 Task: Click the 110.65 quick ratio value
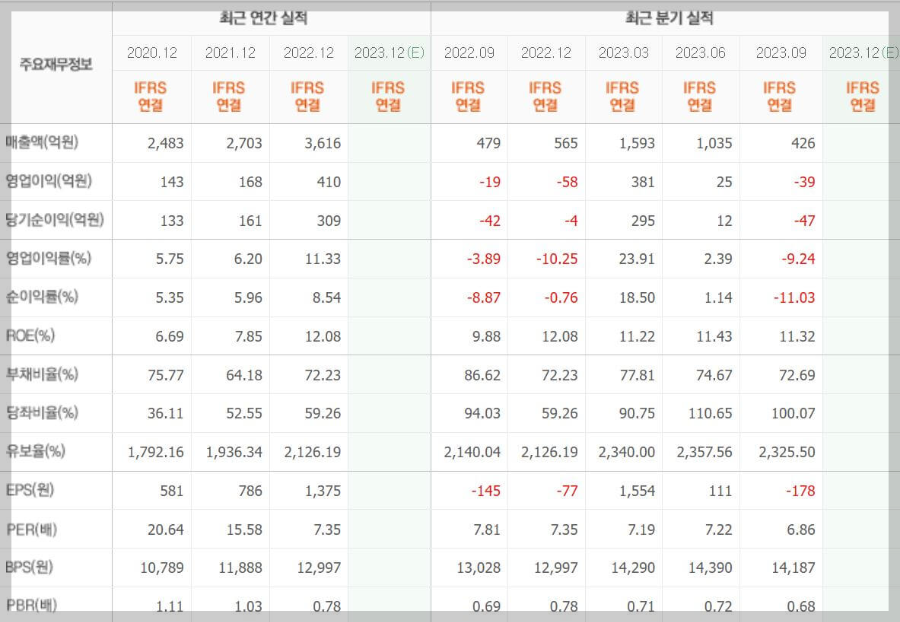pyautogui.click(x=710, y=413)
